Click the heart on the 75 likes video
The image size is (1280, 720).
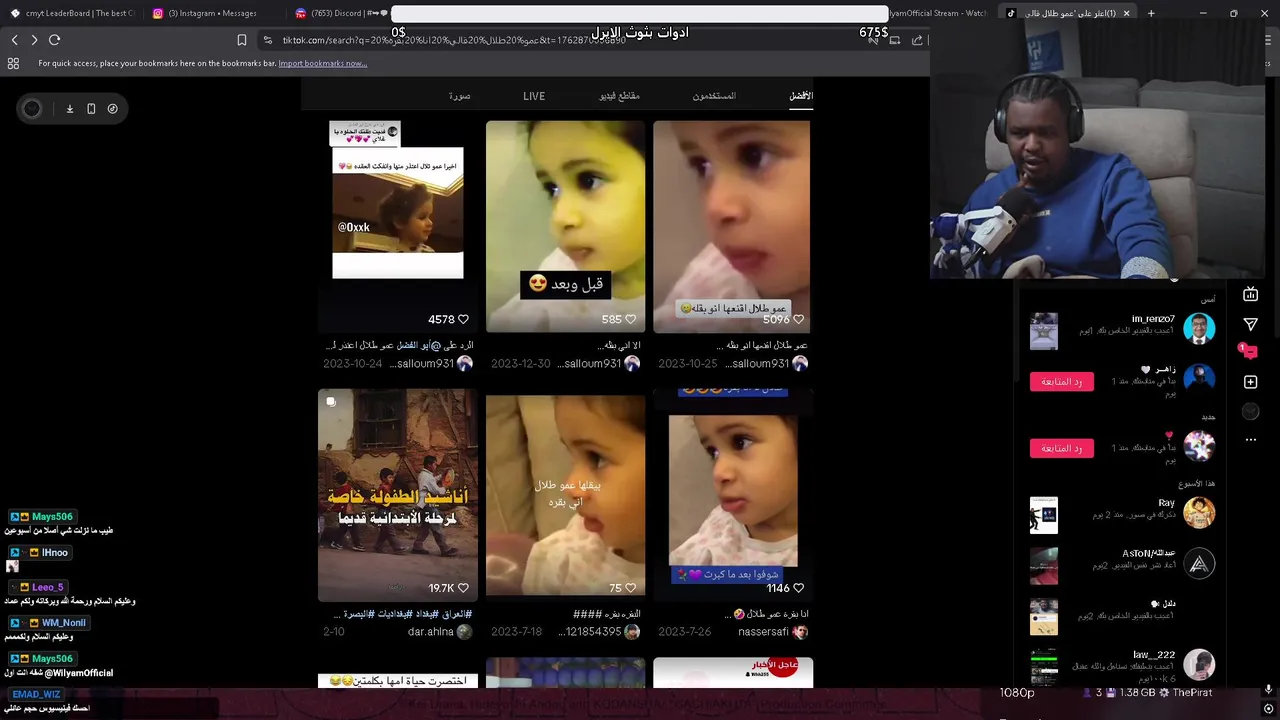[x=630, y=589]
